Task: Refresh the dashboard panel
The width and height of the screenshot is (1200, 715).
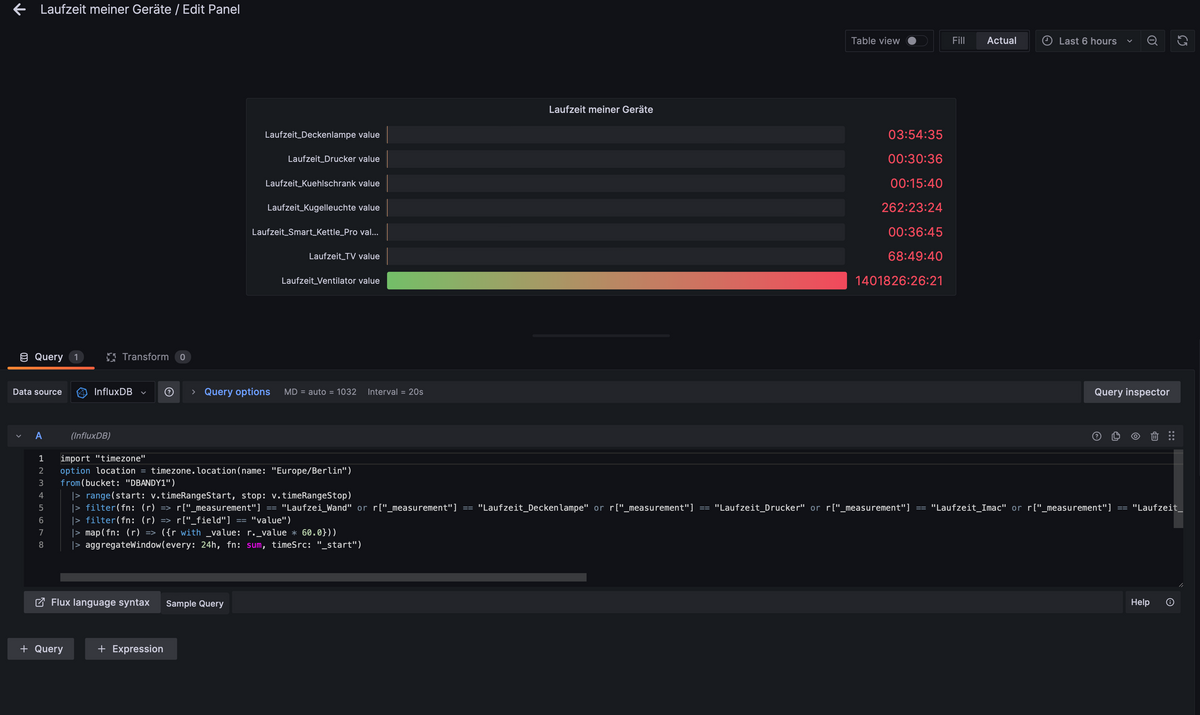Action: coord(1182,41)
